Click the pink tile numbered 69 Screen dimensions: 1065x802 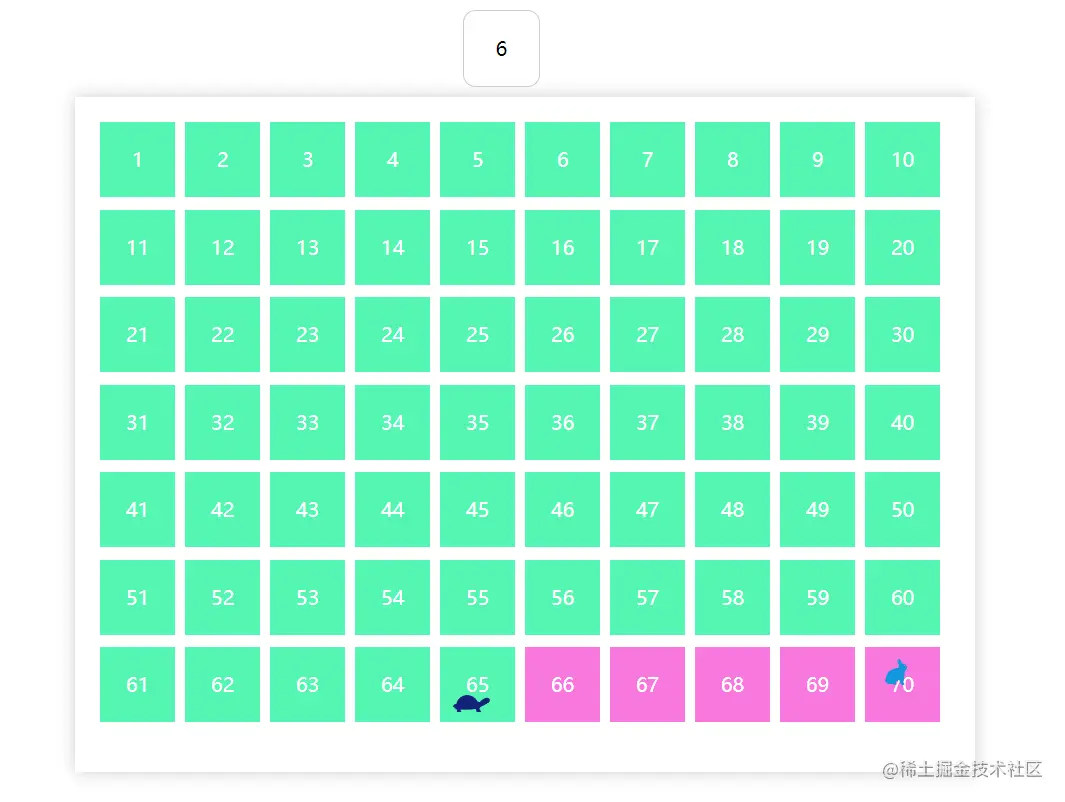point(817,684)
